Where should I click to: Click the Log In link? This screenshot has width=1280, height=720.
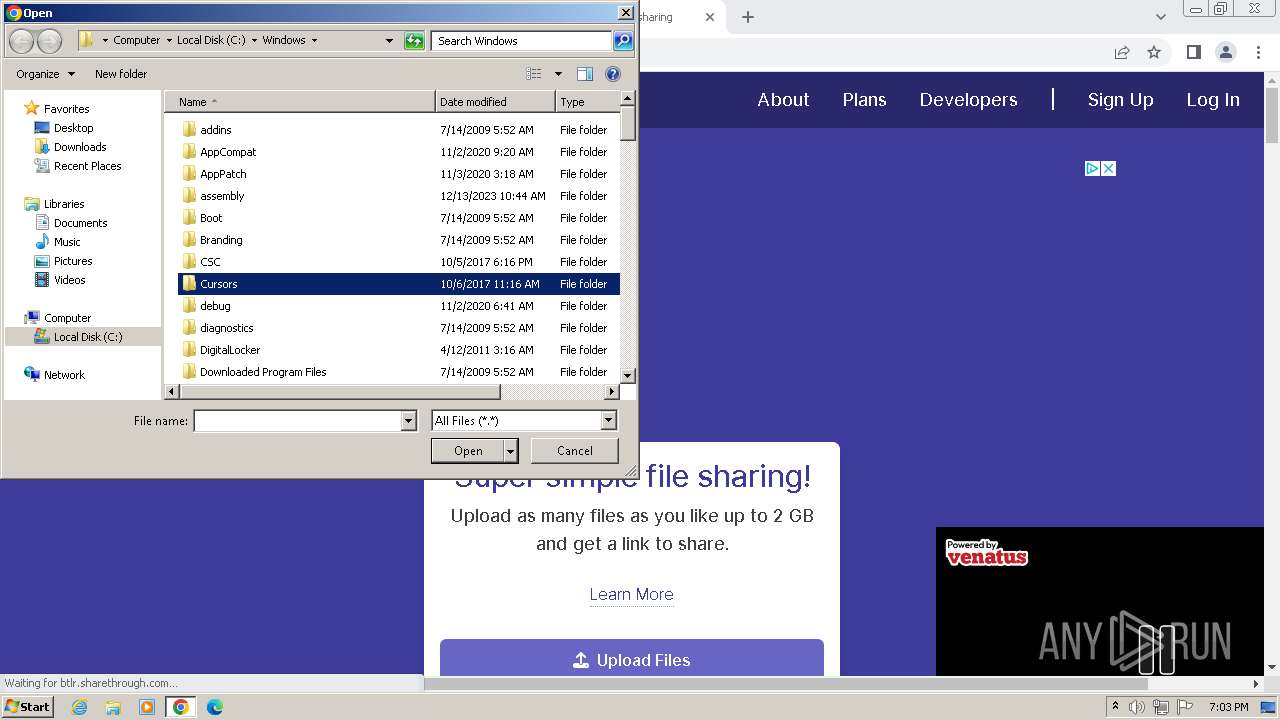(x=1213, y=100)
